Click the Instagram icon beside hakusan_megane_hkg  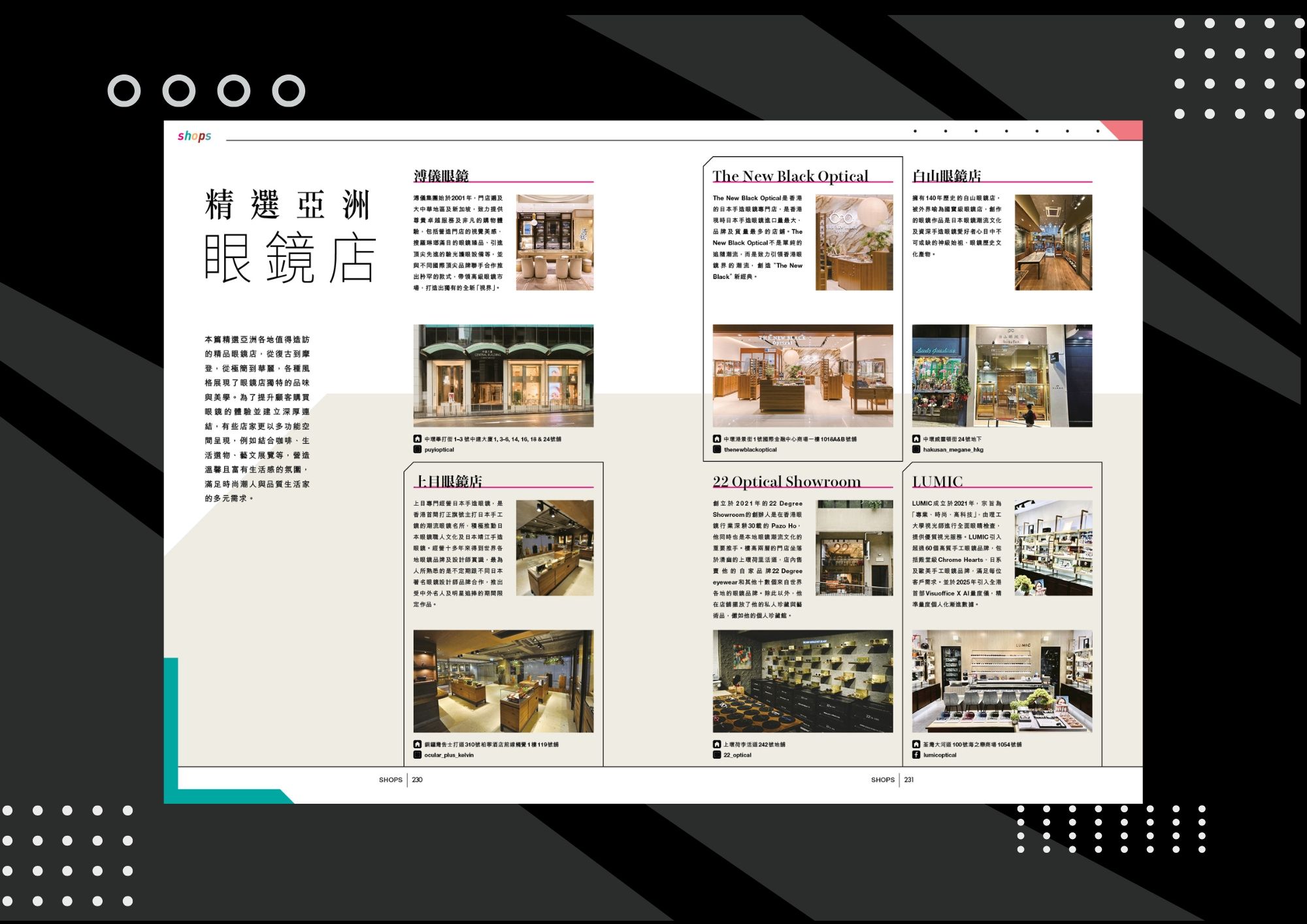[x=916, y=450]
